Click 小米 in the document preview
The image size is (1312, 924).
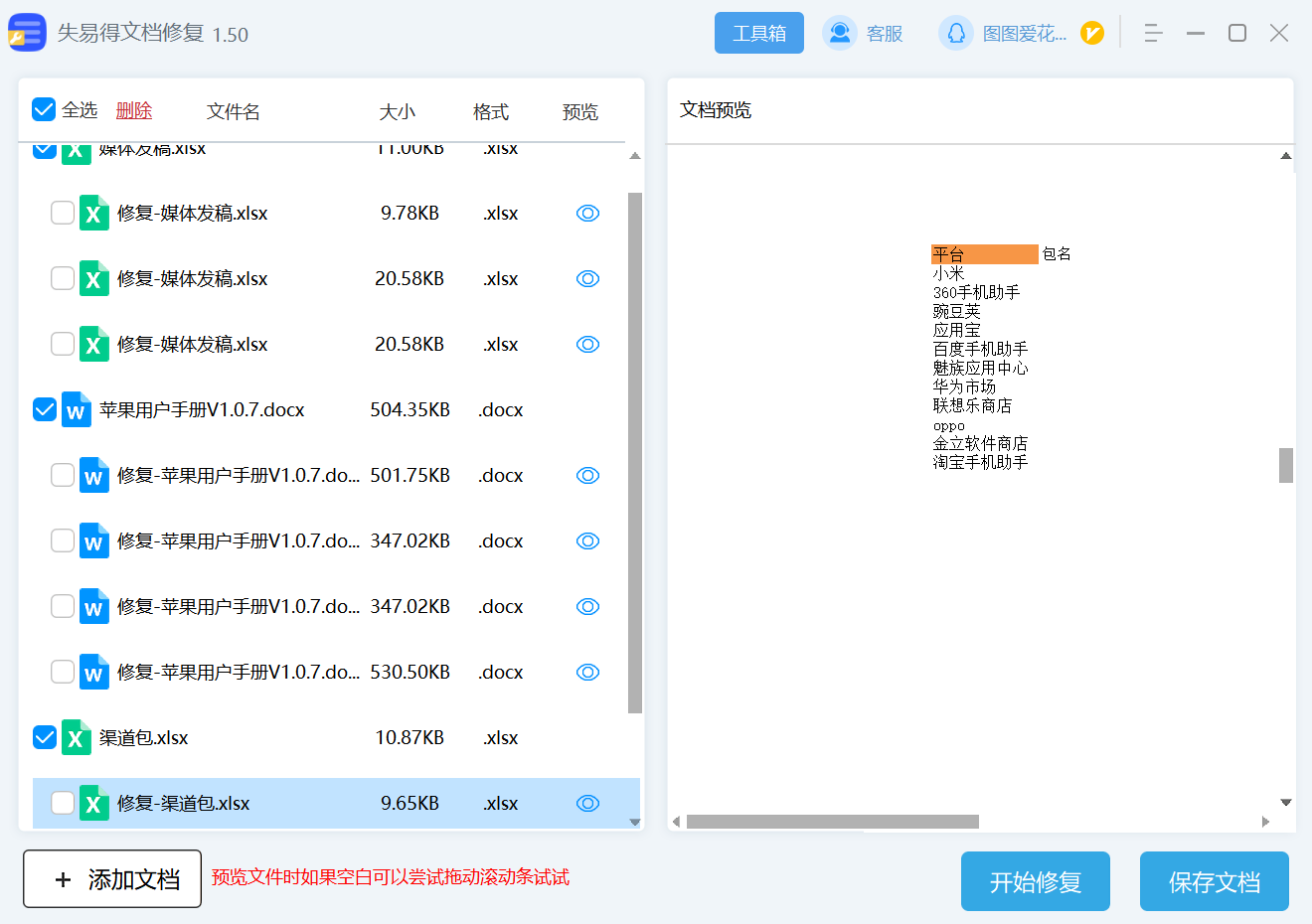[949, 273]
